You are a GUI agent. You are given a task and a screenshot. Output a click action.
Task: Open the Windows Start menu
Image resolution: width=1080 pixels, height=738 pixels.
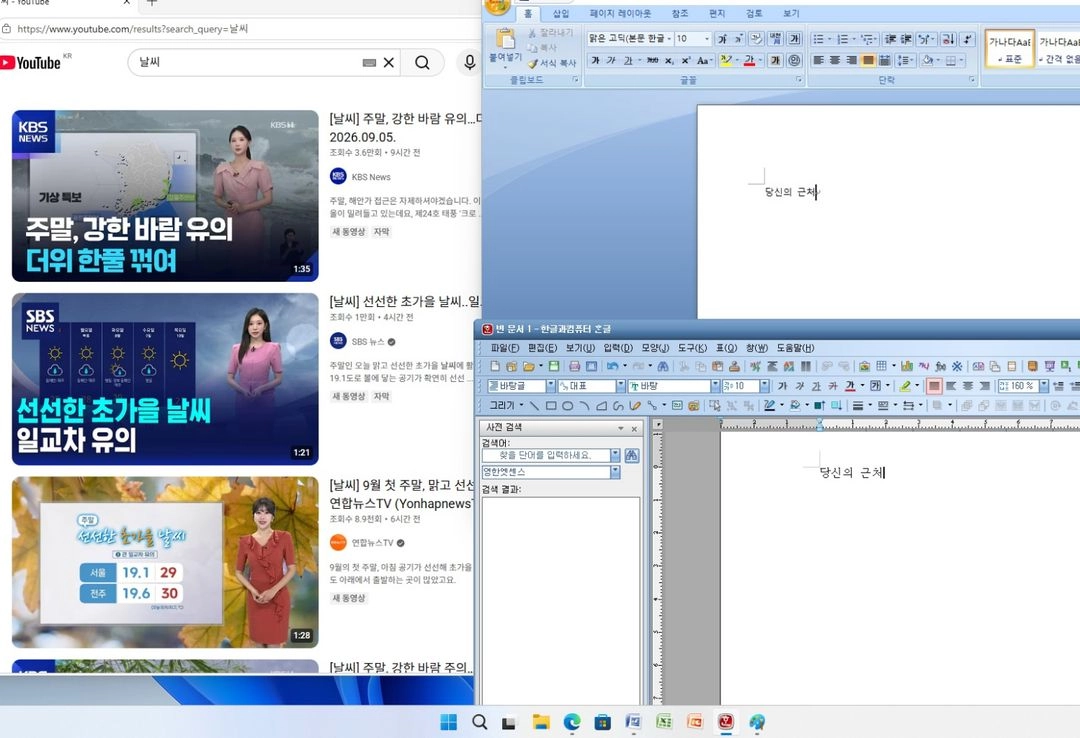tap(448, 721)
